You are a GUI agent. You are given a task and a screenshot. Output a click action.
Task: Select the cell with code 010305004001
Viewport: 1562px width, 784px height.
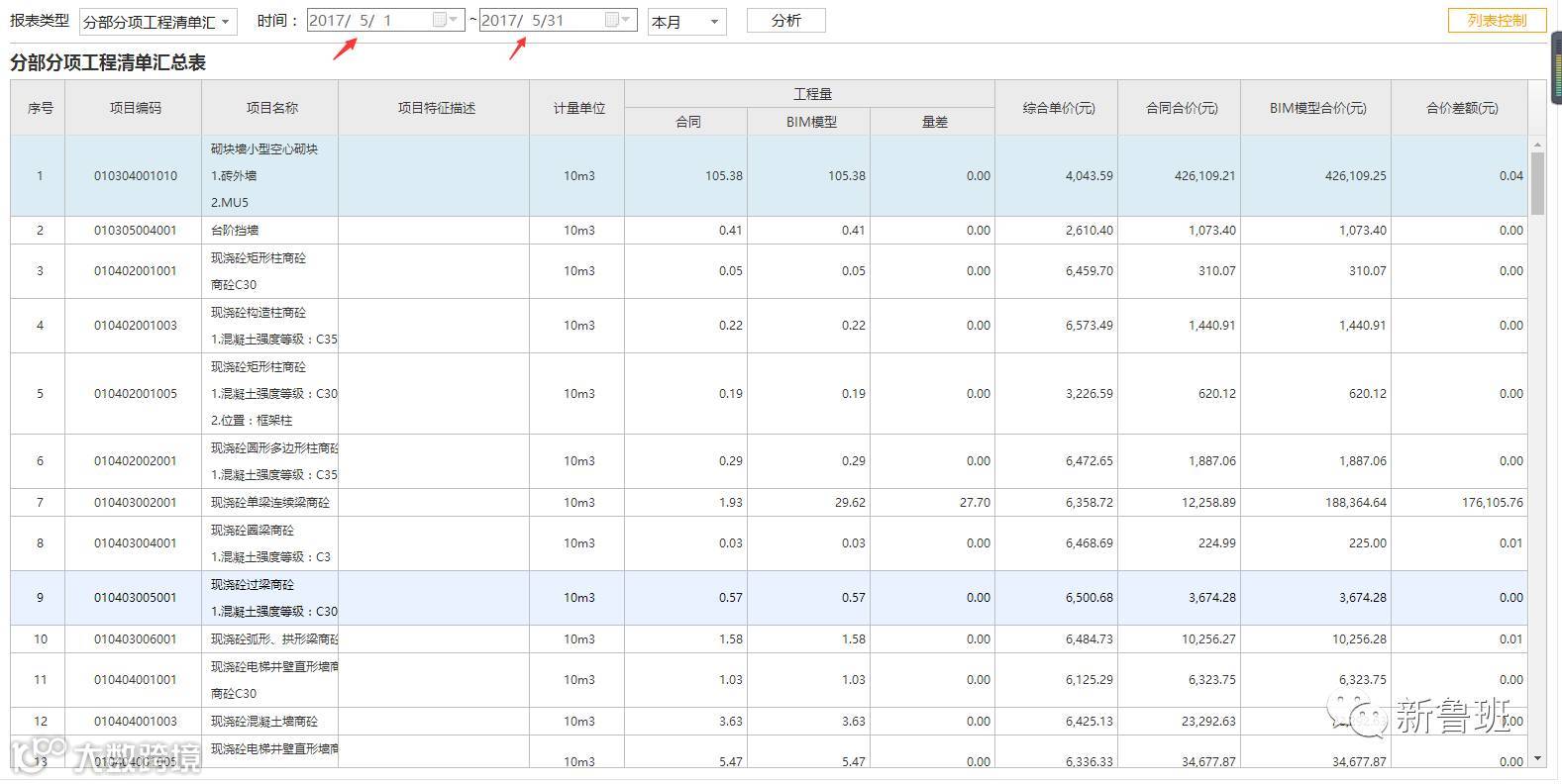click(x=135, y=231)
